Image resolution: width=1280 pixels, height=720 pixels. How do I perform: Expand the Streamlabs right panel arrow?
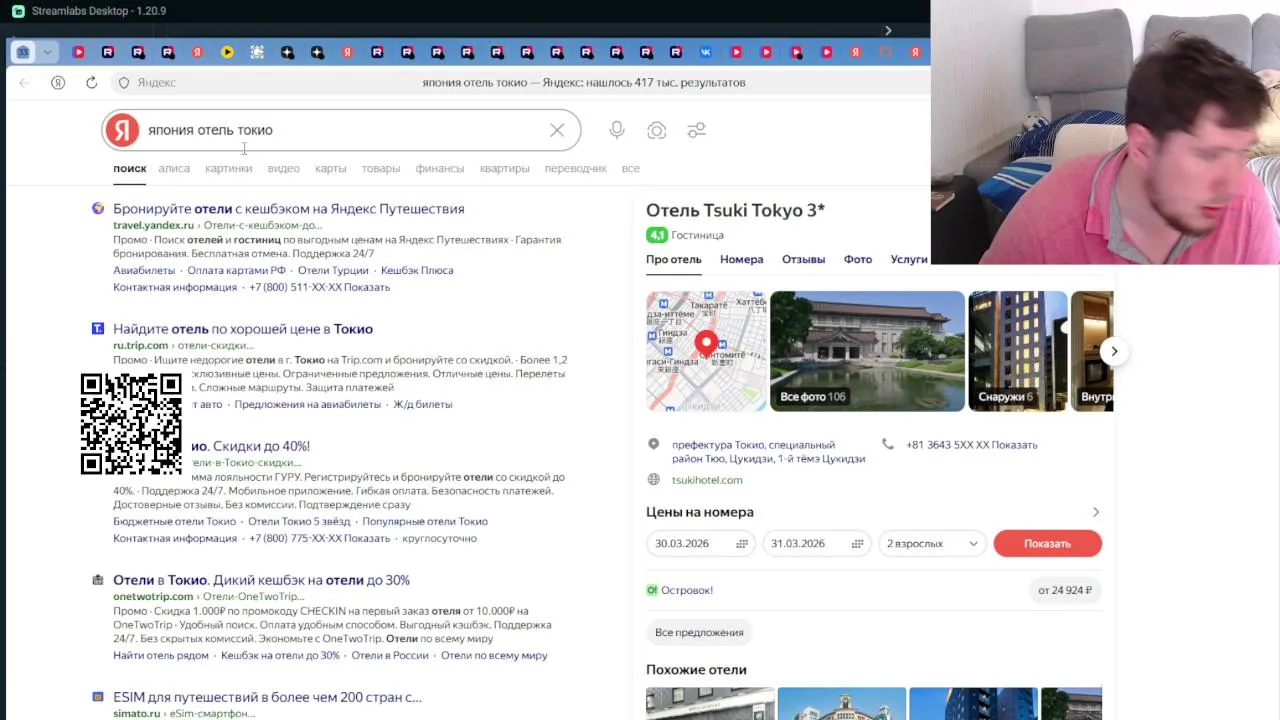[x=887, y=30]
